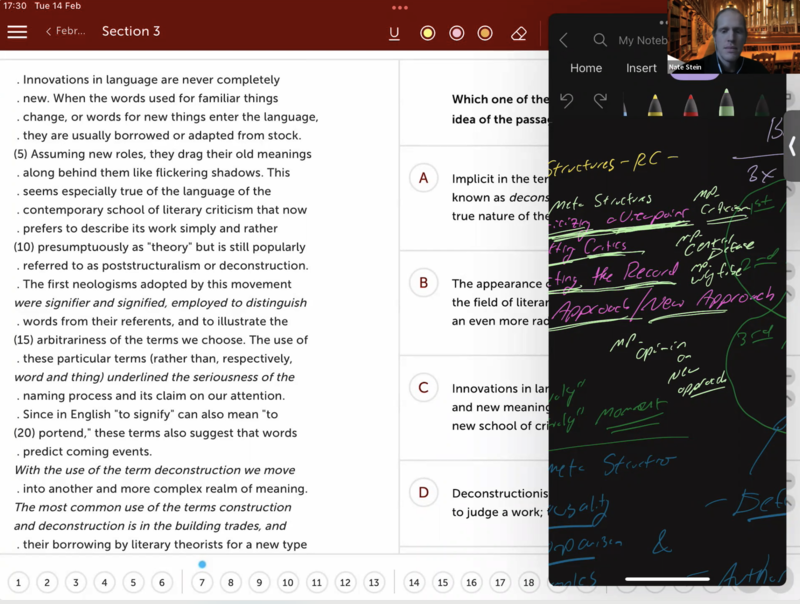800x604 pixels.
Task: Select answer choice B
Action: pos(423,283)
